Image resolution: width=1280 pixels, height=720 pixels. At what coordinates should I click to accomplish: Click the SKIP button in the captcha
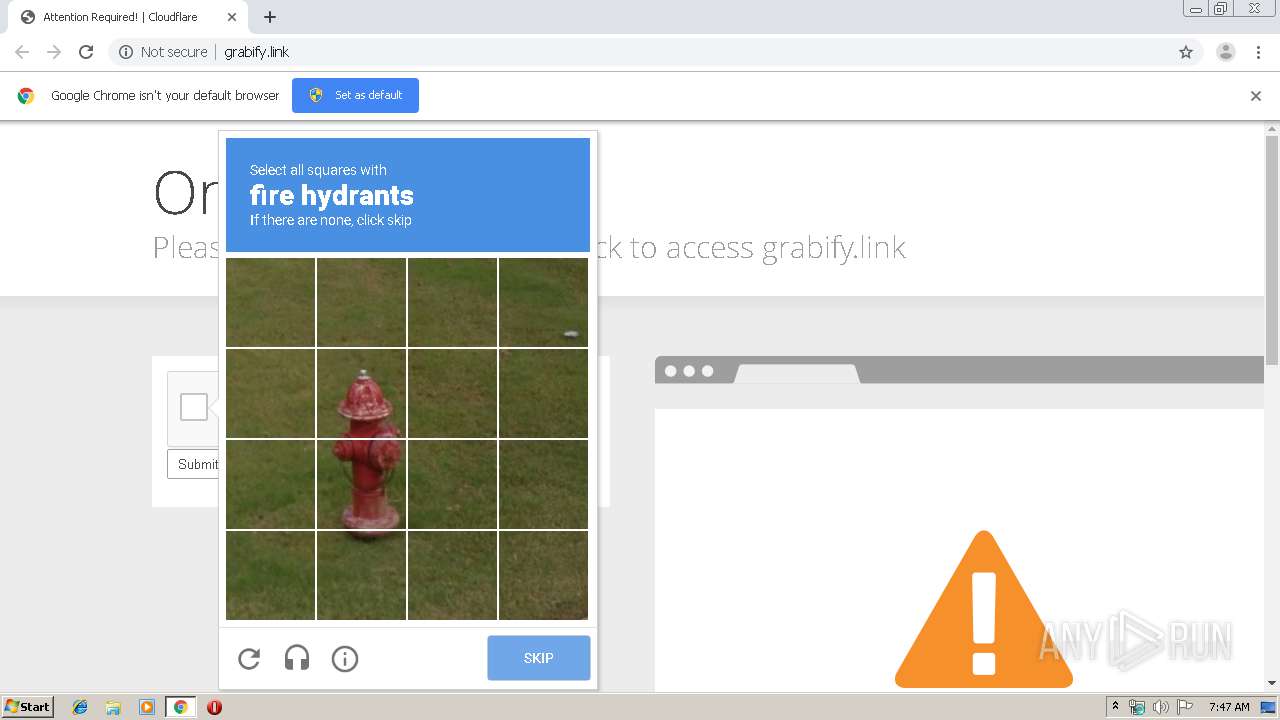point(539,658)
